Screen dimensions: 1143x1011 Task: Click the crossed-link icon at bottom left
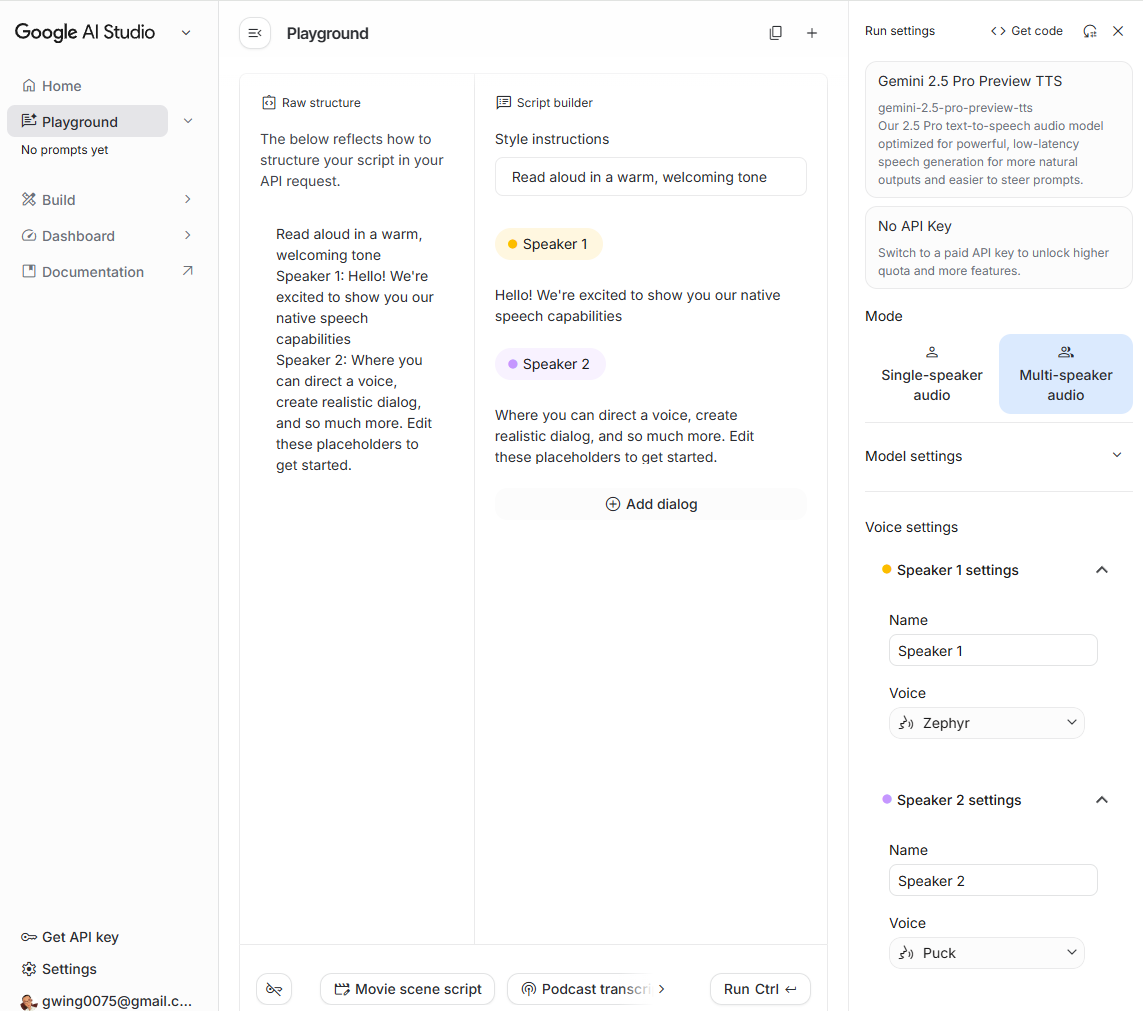[x=274, y=989]
